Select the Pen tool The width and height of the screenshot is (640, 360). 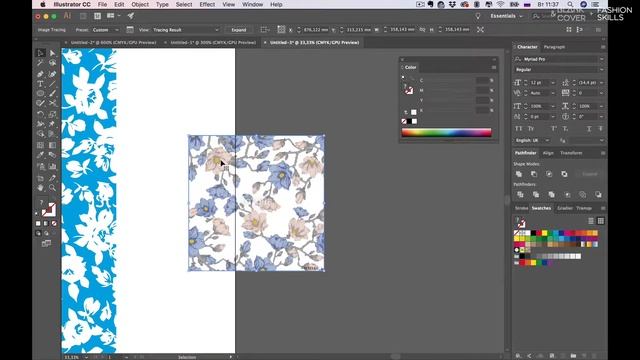point(40,74)
